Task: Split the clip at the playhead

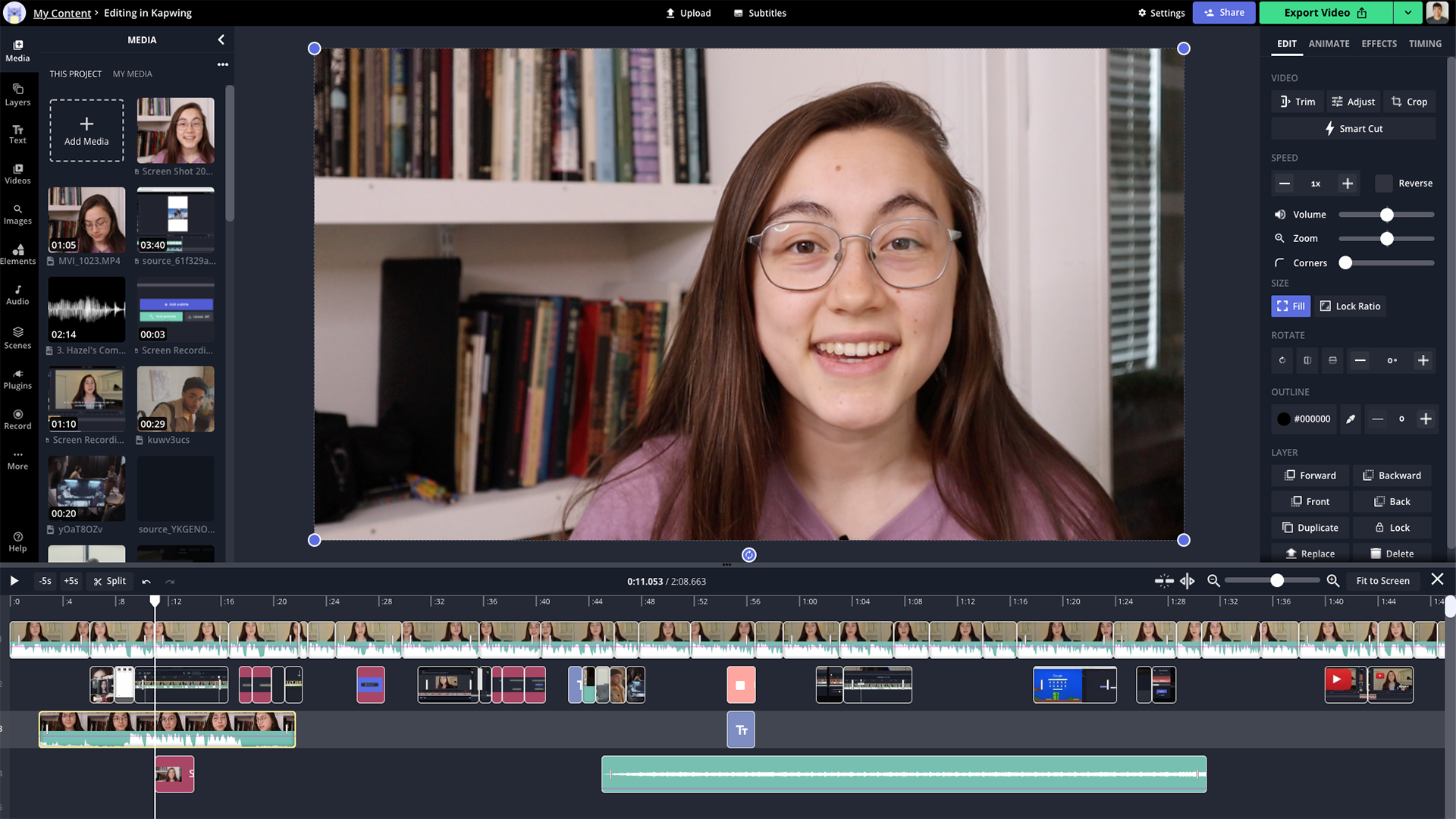Action: click(x=110, y=581)
